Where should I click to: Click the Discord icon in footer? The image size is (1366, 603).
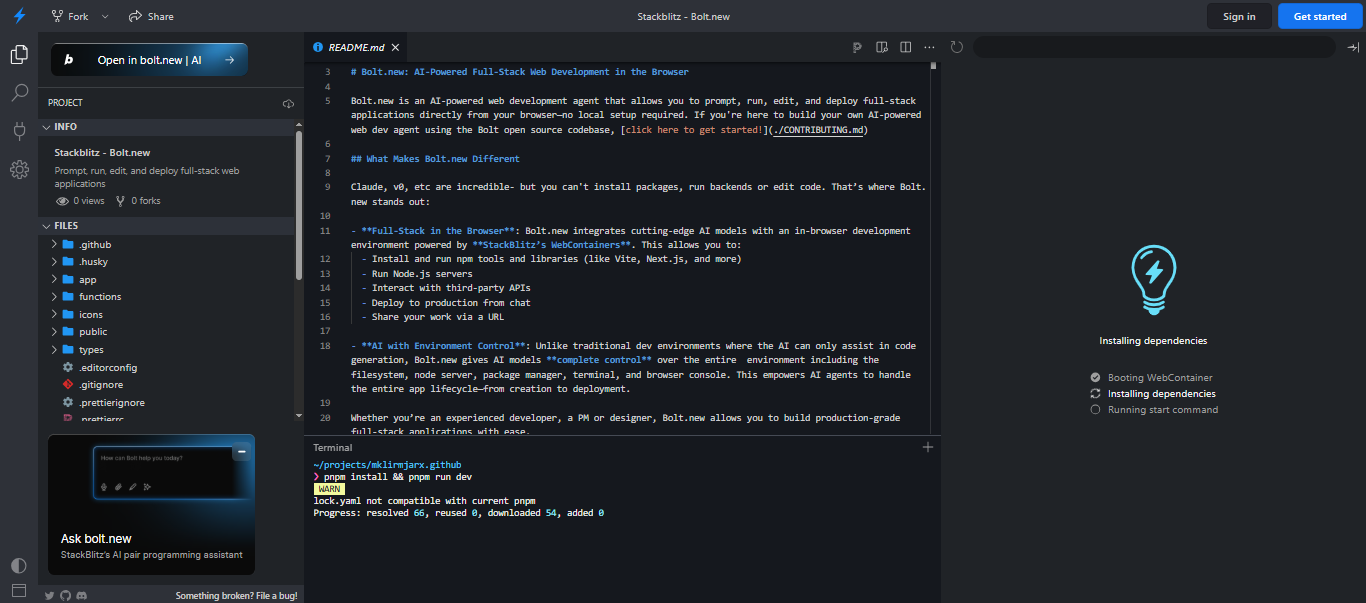point(82,595)
